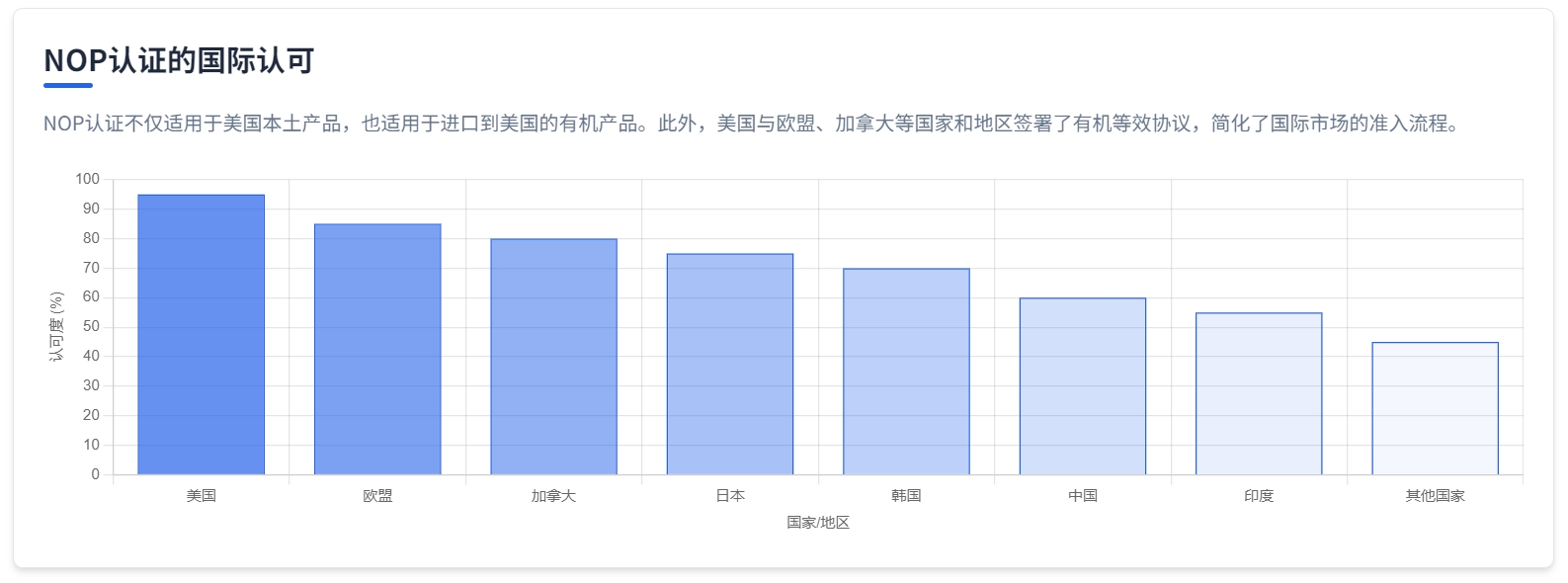The height and width of the screenshot is (583, 1568).
Task: Click the x-axis label 其他国家
Action: click(x=1435, y=496)
